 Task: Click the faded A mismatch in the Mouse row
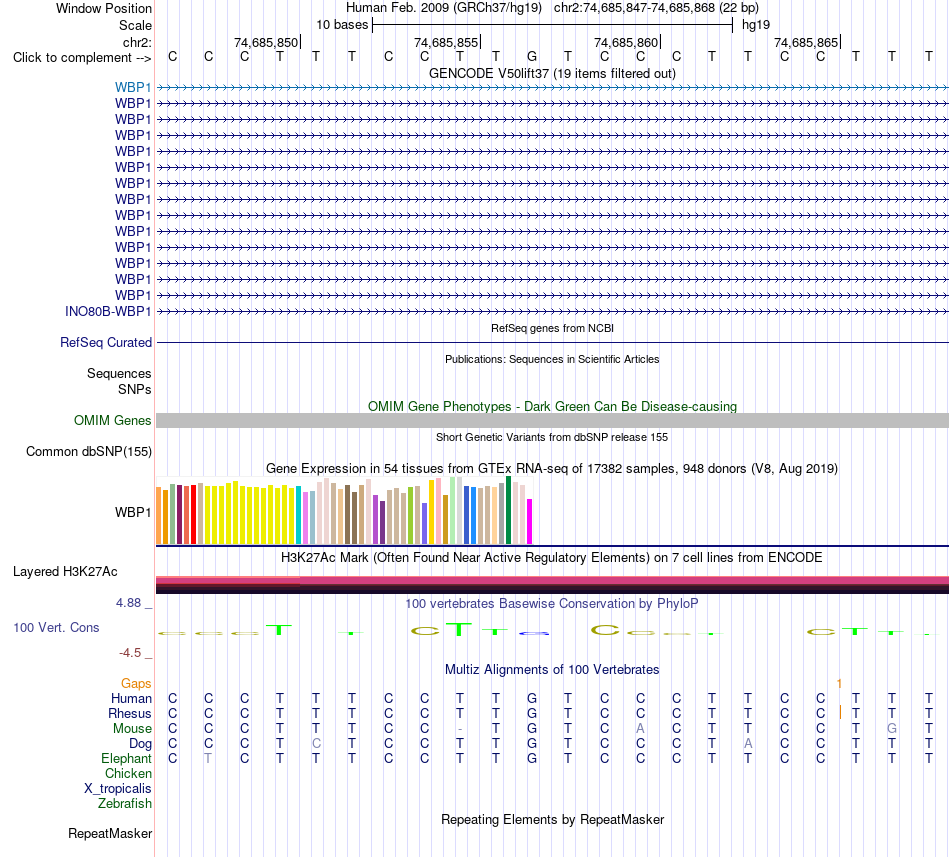click(x=640, y=729)
